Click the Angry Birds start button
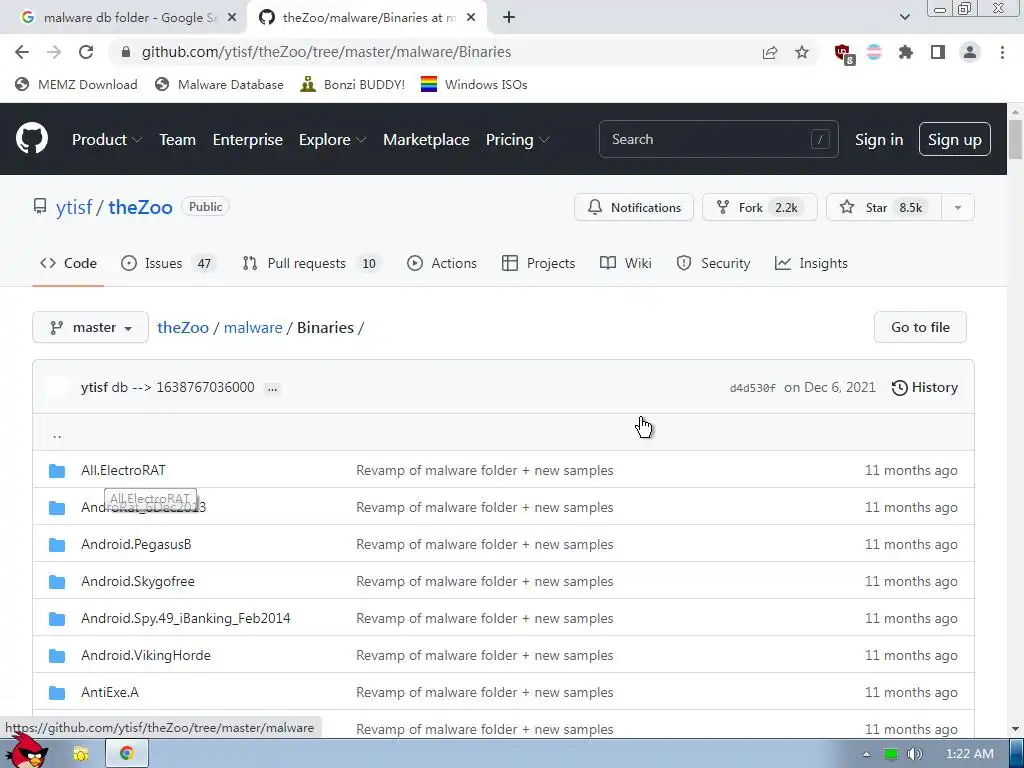Image resolution: width=1024 pixels, height=768 pixels. [26, 750]
